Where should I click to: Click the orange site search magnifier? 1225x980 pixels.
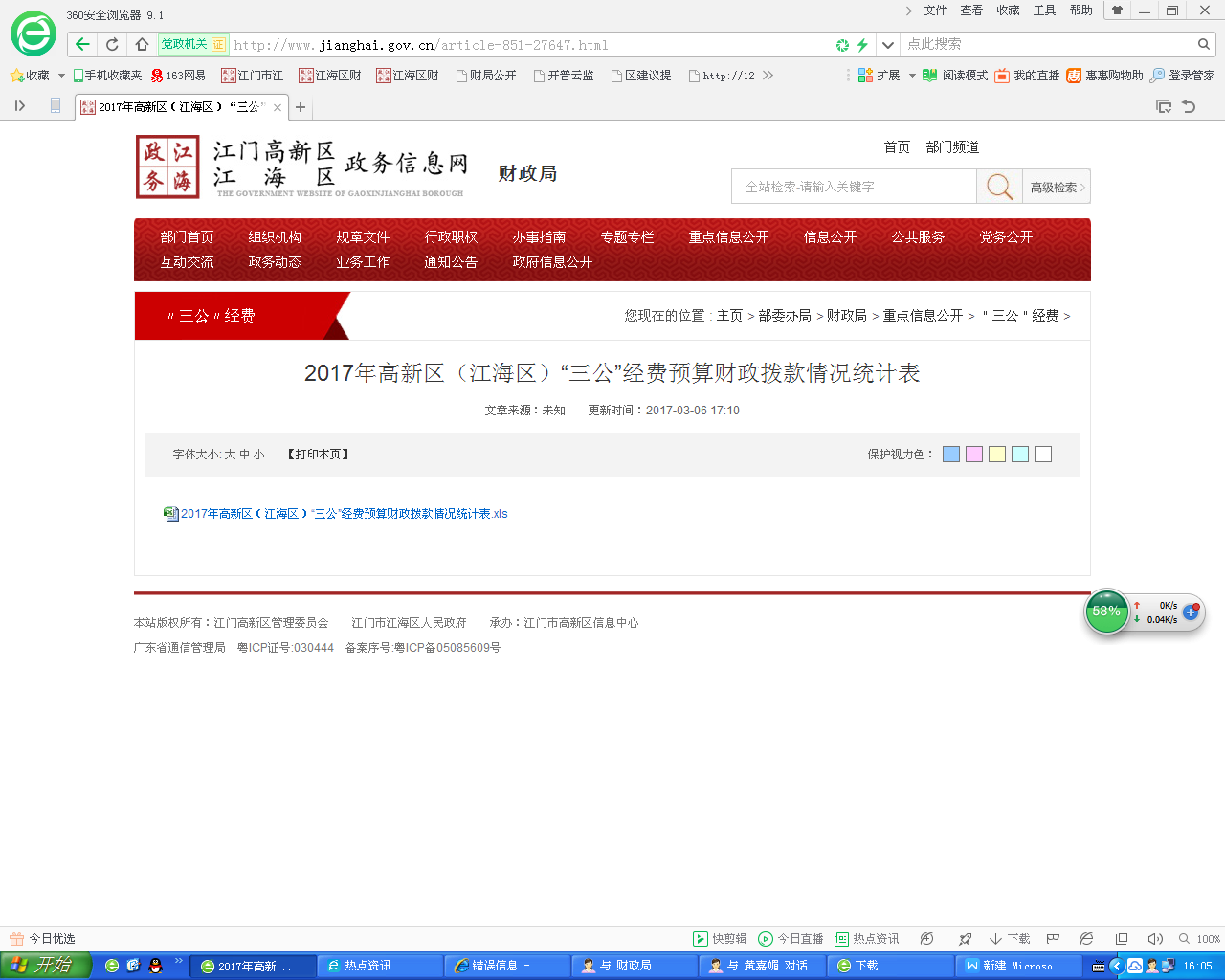point(999,187)
